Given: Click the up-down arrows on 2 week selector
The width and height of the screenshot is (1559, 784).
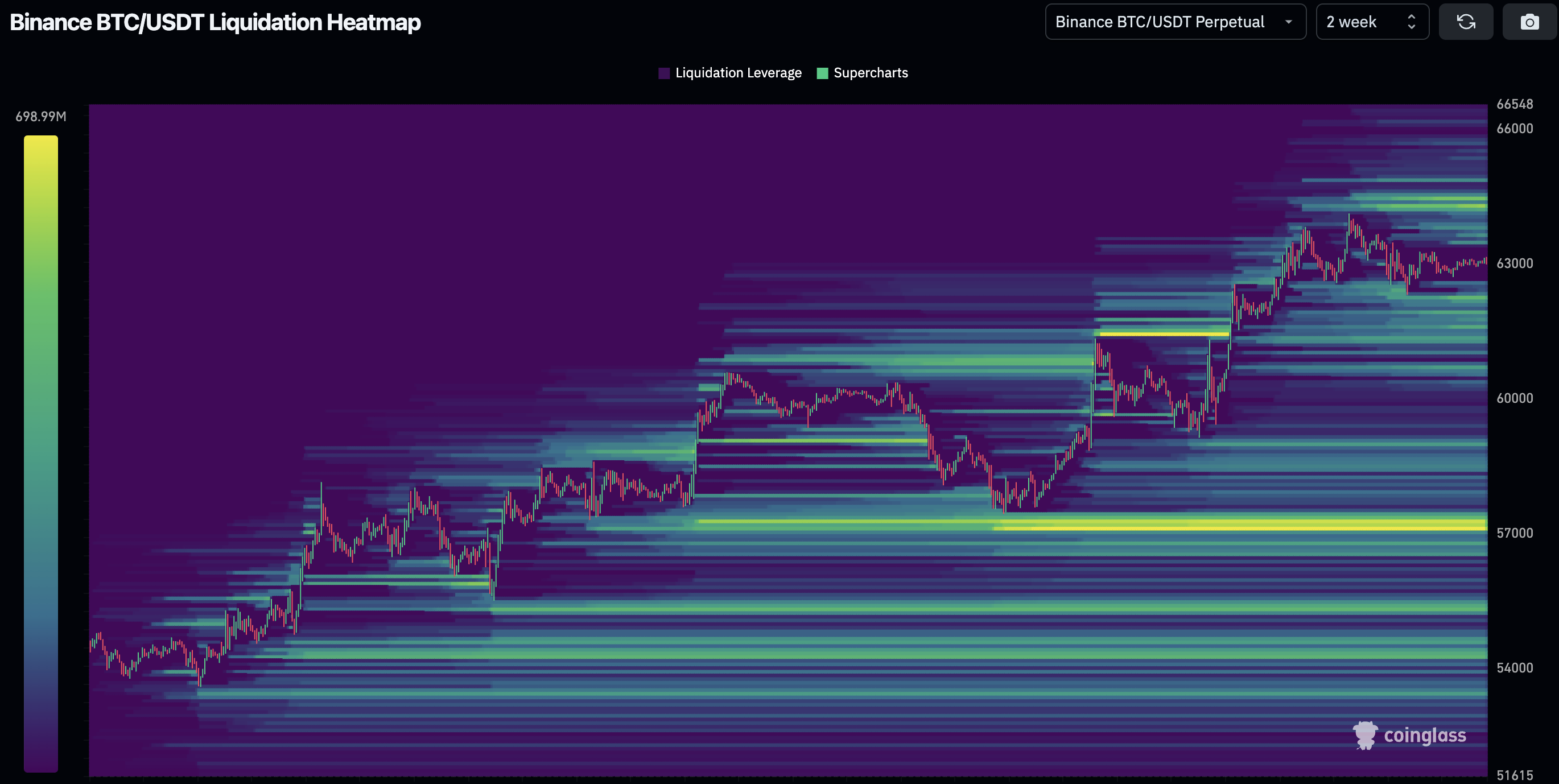Looking at the screenshot, I should coord(1411,22).
